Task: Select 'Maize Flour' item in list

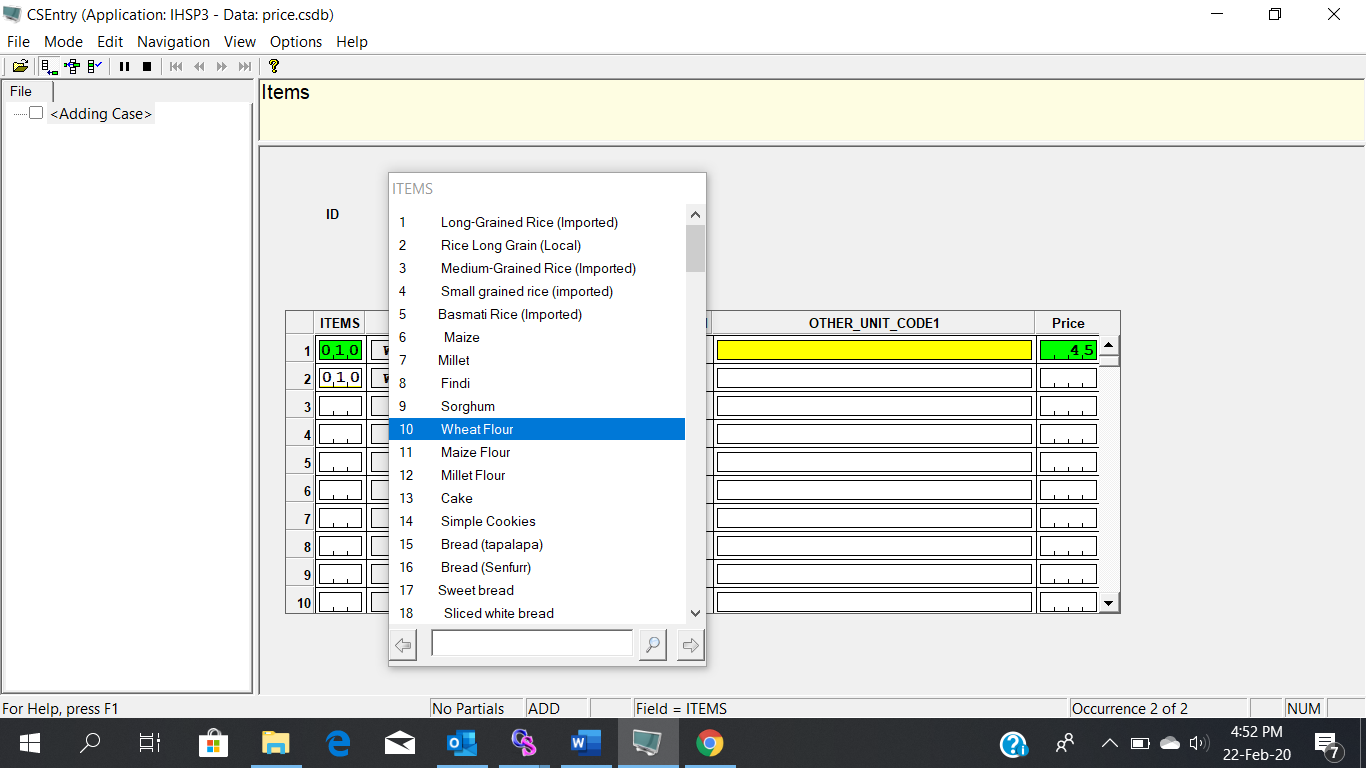Action: coord(537,452)
